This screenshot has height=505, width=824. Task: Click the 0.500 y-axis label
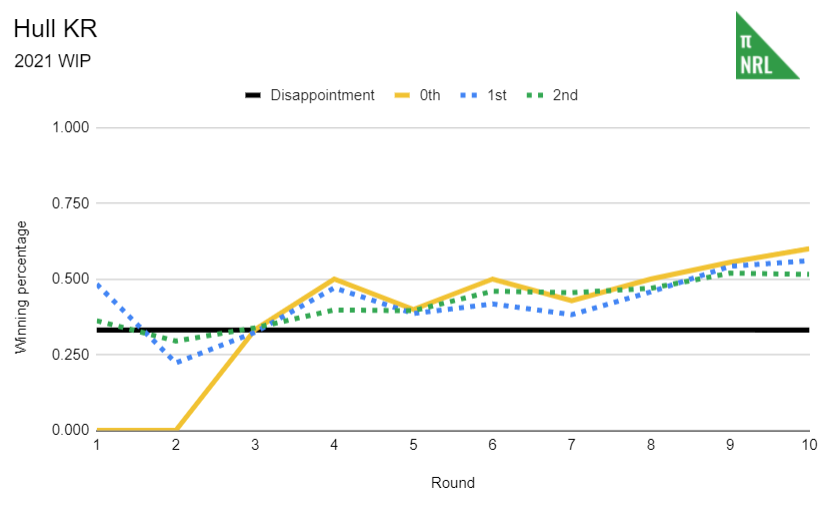click(70, 279)
